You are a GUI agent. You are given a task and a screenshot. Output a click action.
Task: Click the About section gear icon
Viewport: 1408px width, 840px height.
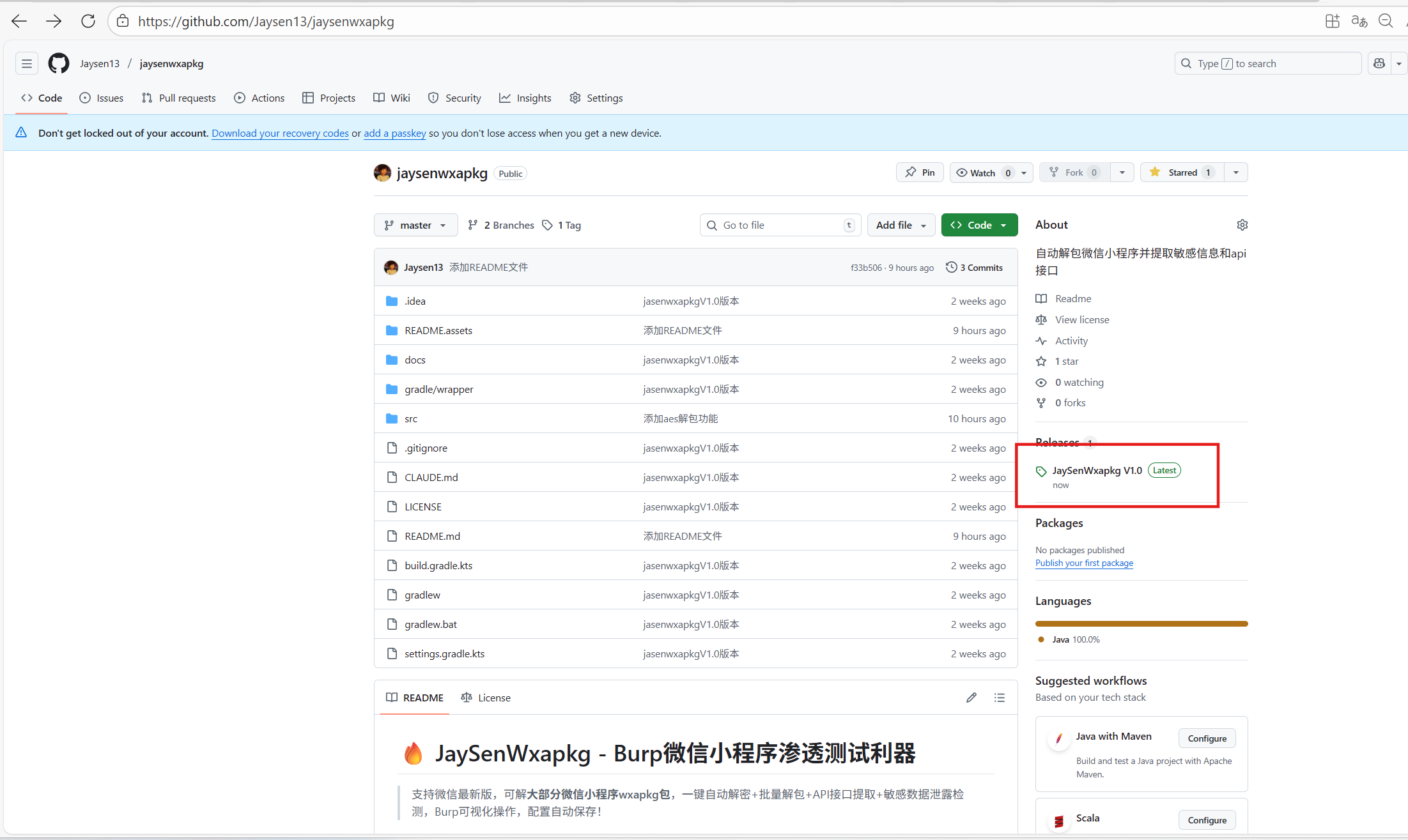pos(1242,225)
